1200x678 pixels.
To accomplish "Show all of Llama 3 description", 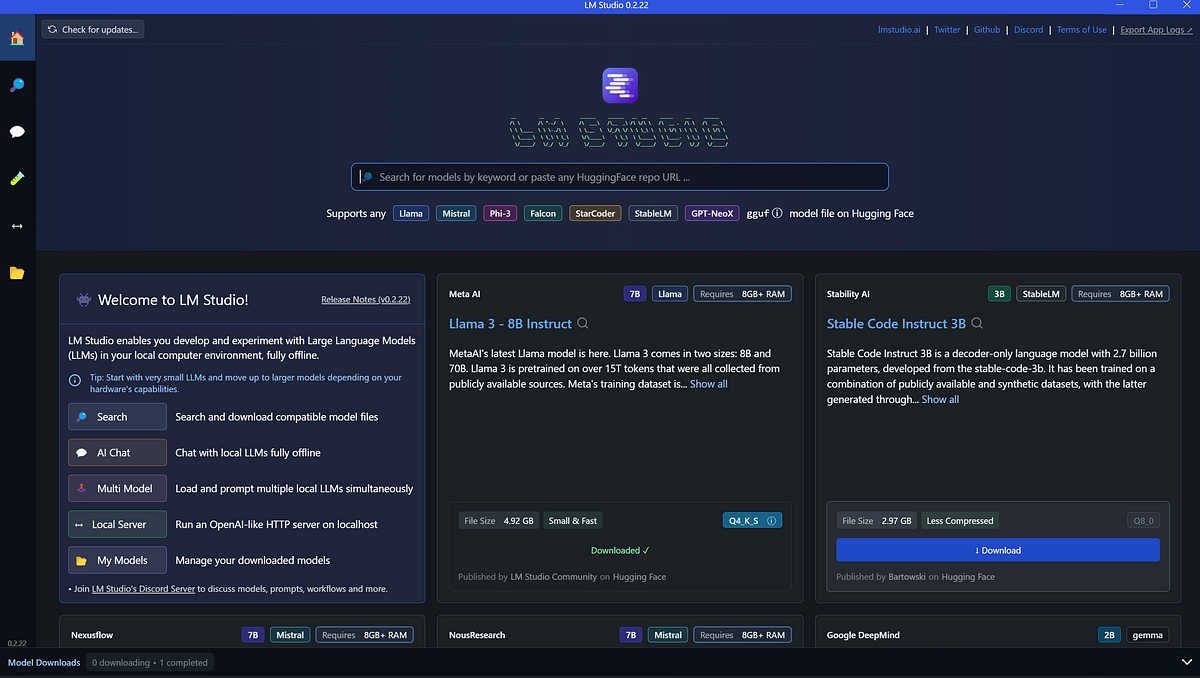I will 709,384.
